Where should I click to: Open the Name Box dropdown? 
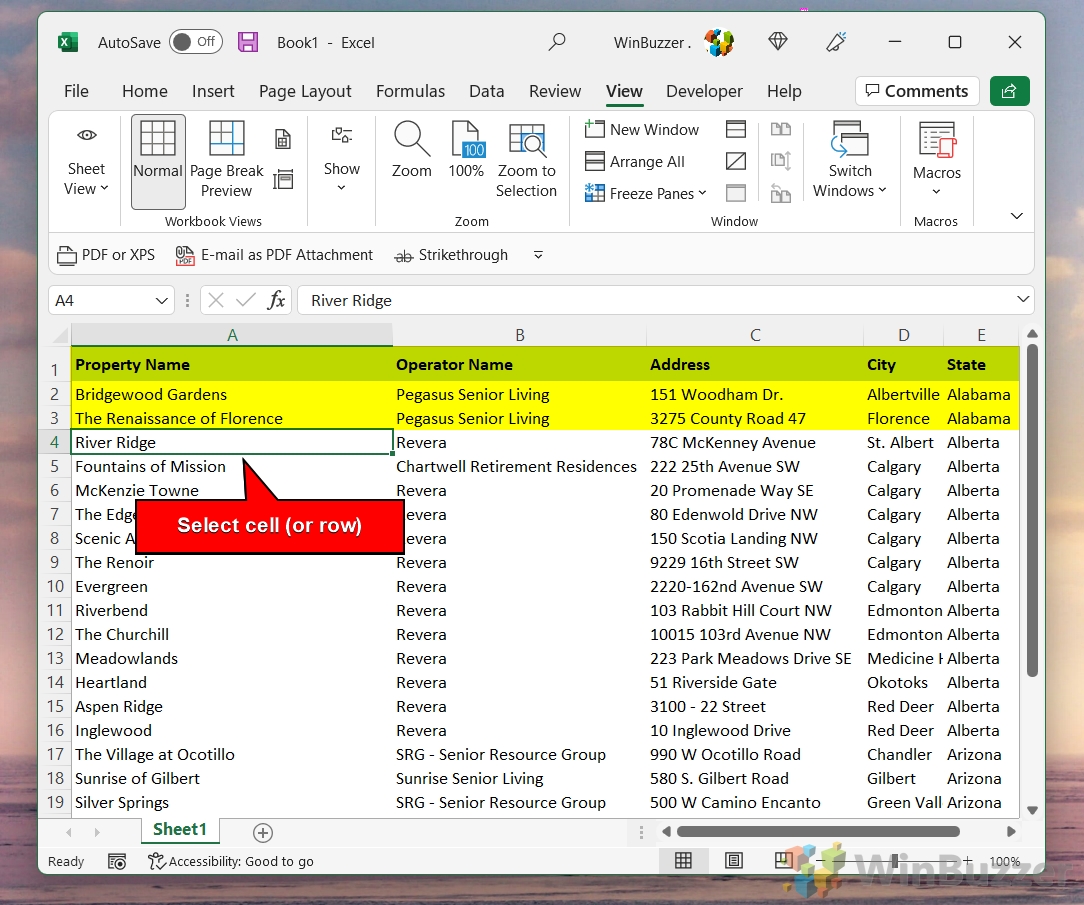162,300
